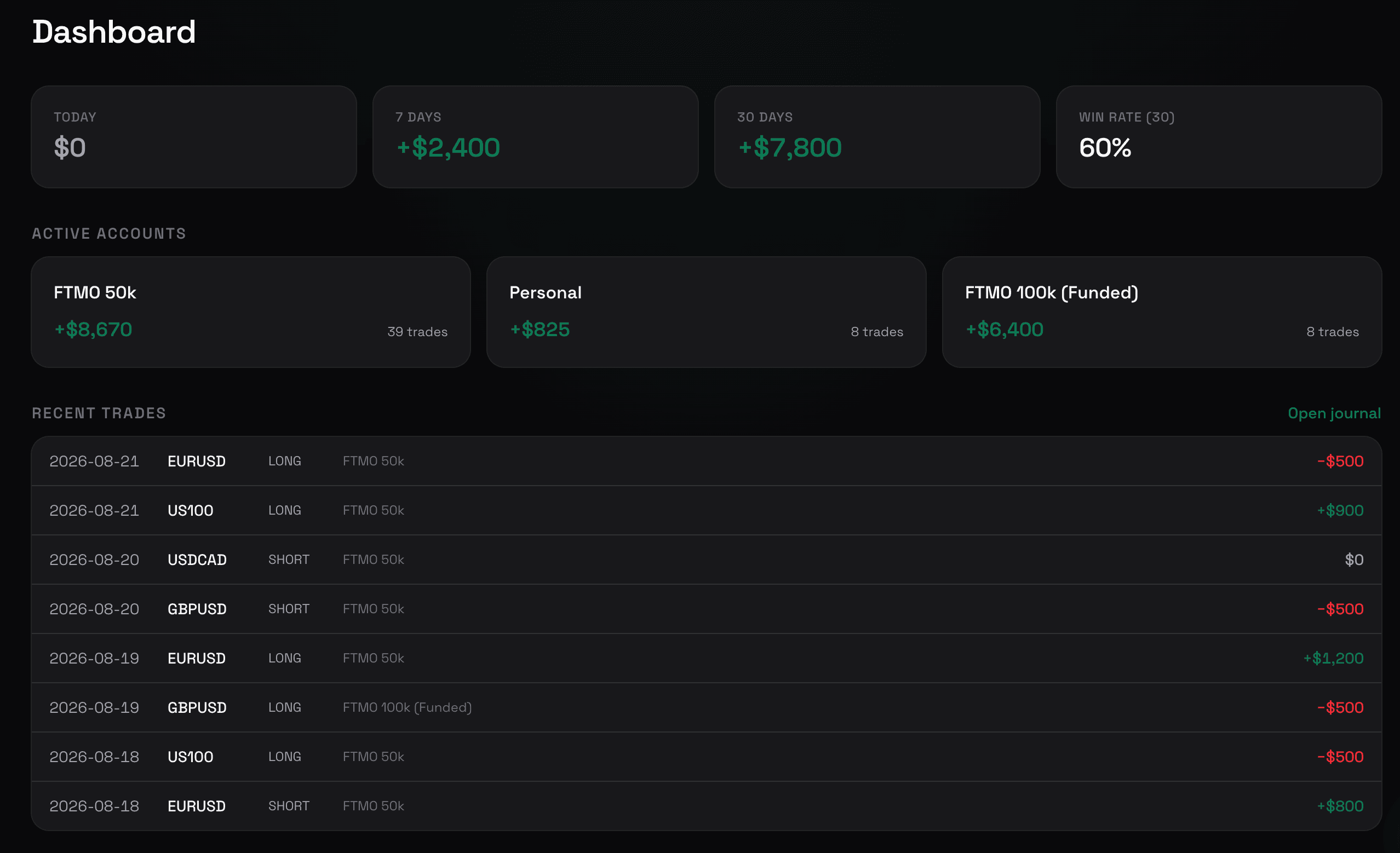This screenshot has height=853, width=1400.
Task: Click the WIN RATE (30) 60% card
Action: [x=1219, y=137]
